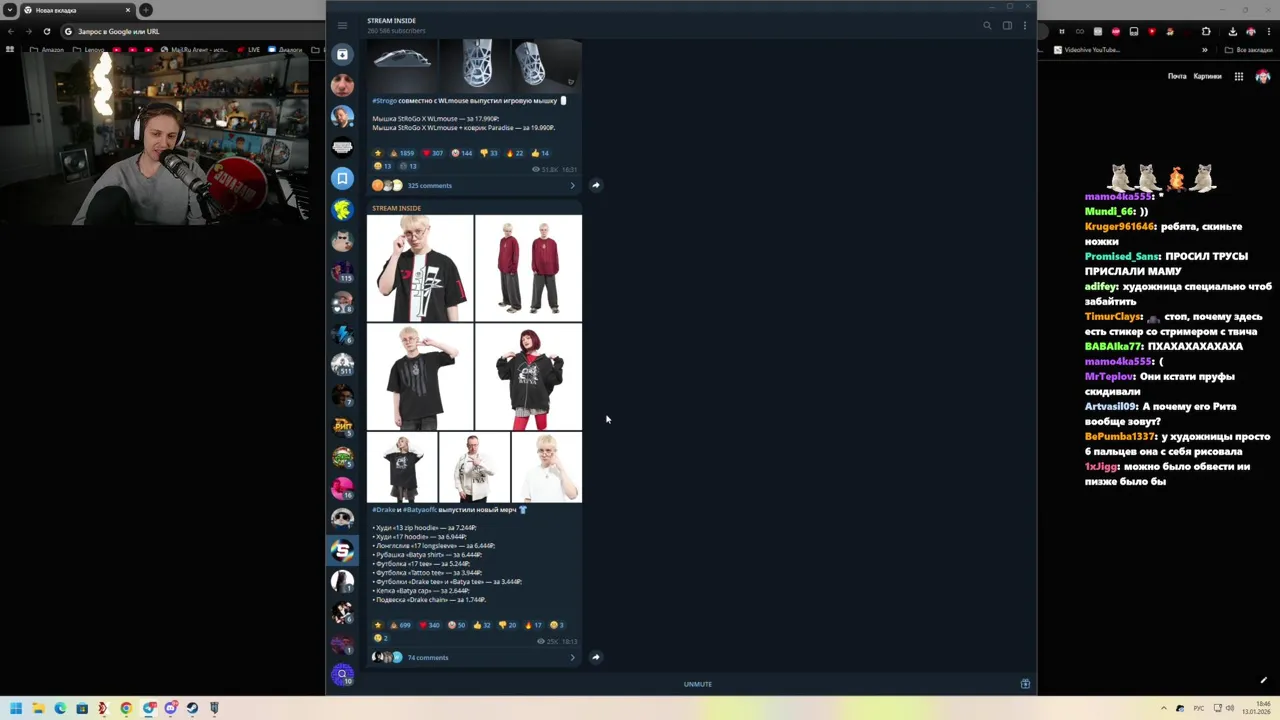Open black hoodie red-haired model photo
Viewport: 1280px width, 720px height.
point(528,377)
